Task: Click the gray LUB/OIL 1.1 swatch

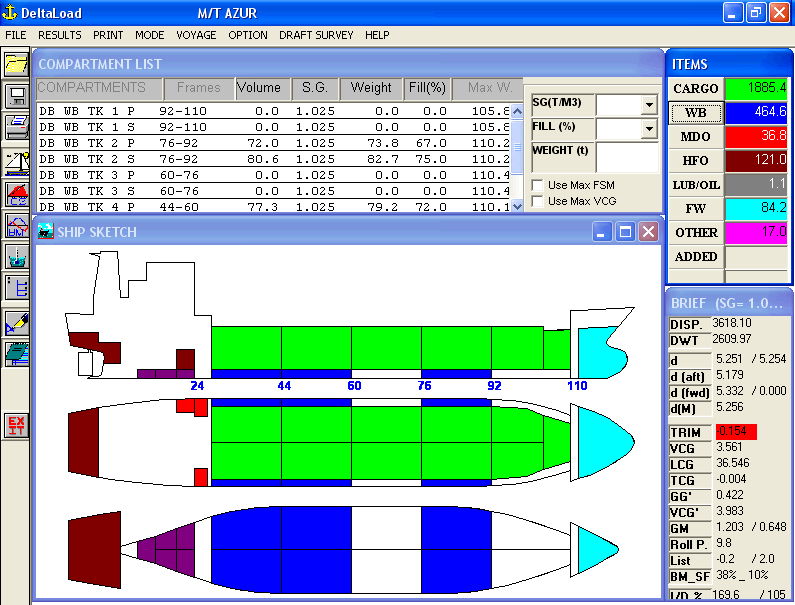Action: click(756, 185)
